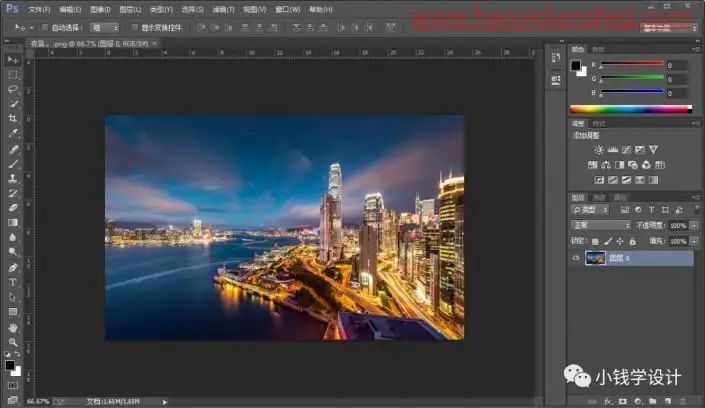Turn layer filtering on or off
Viewport: 705px width, 408px height.
(x=696, y=208)
